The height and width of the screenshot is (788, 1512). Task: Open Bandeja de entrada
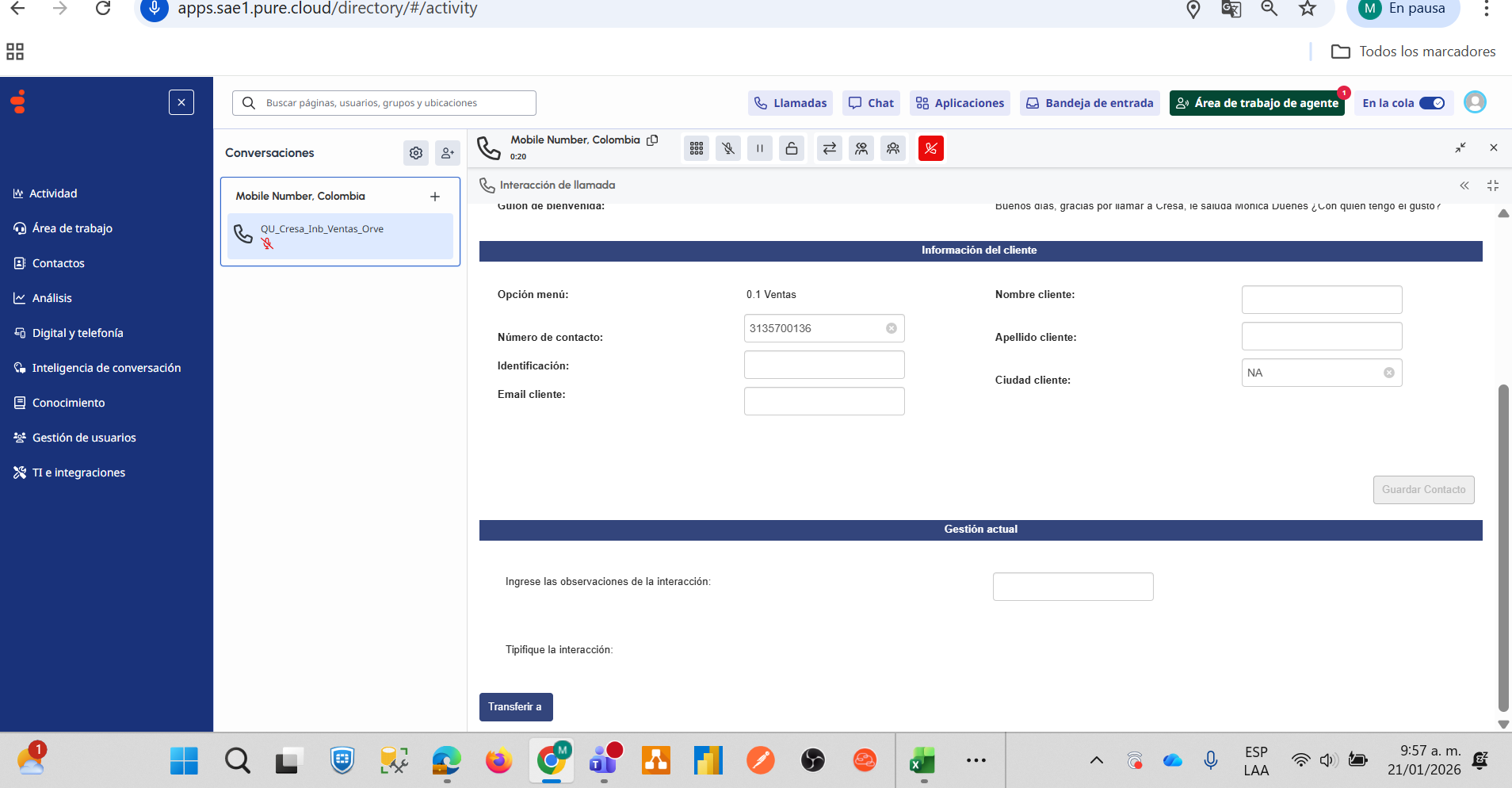(x=1090, y=103)
